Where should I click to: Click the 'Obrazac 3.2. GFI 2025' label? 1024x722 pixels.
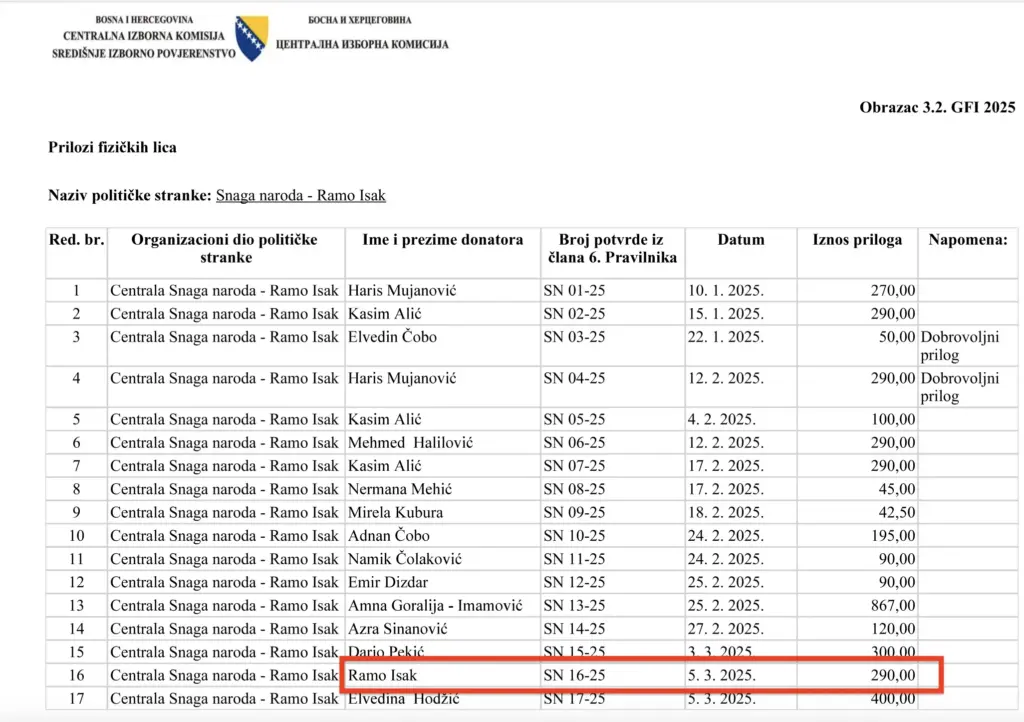tap(937, 107)
